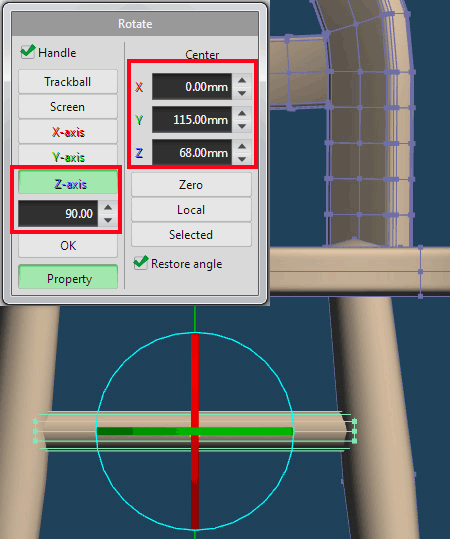Increase the Y center value with up arrow

click(x=242, y=113)
